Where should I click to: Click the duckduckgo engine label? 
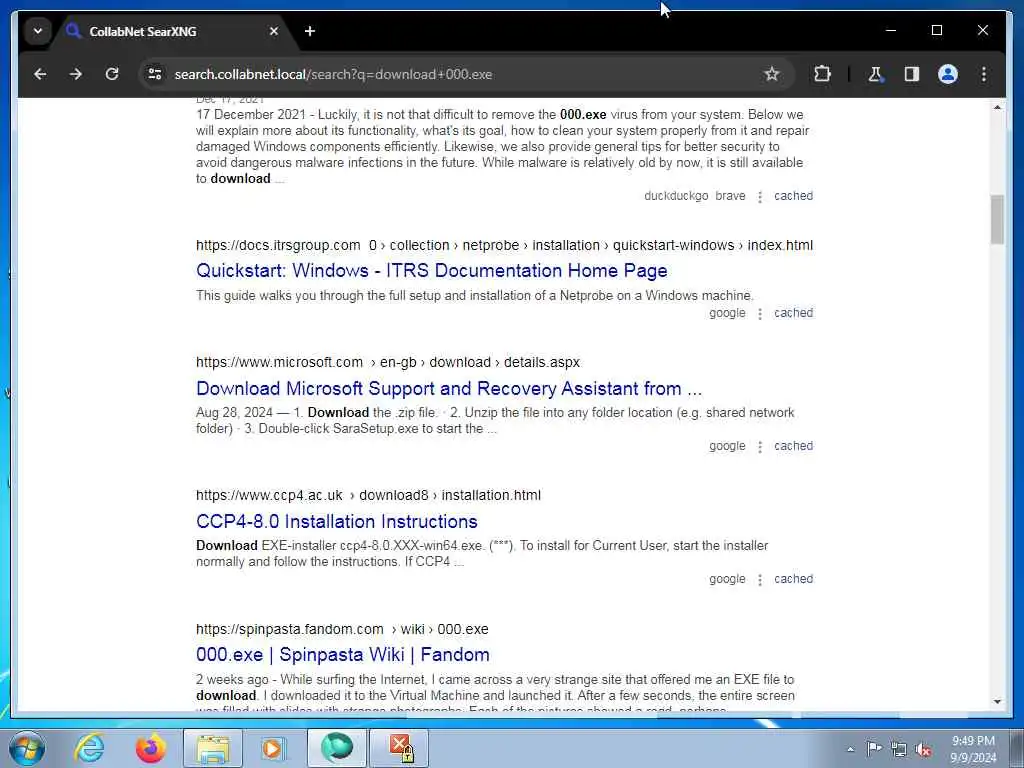click(x=676, y=195)
